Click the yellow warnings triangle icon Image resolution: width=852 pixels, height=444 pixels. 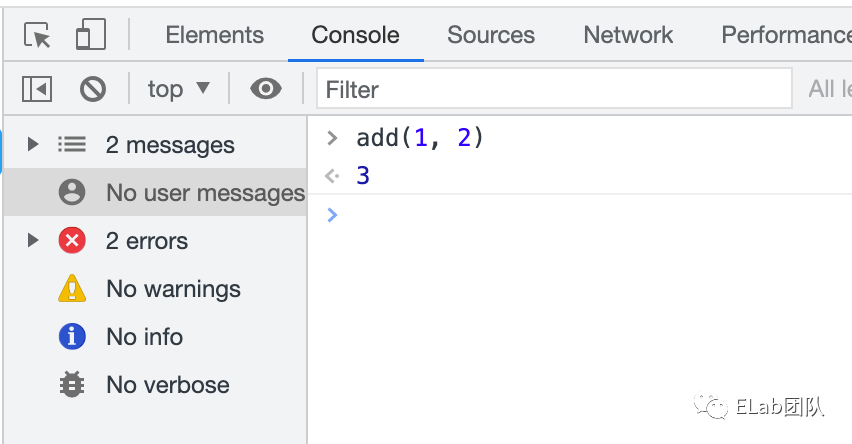pos(72,289)
